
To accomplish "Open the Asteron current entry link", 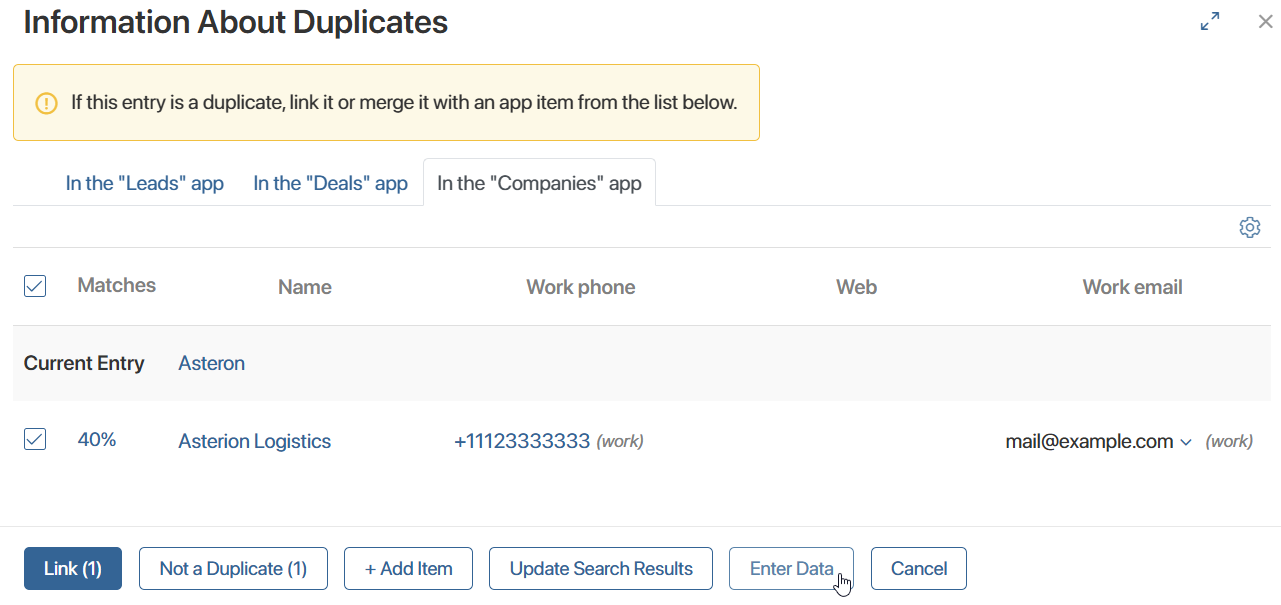I will pyautogui.click(x=211, y=363).
